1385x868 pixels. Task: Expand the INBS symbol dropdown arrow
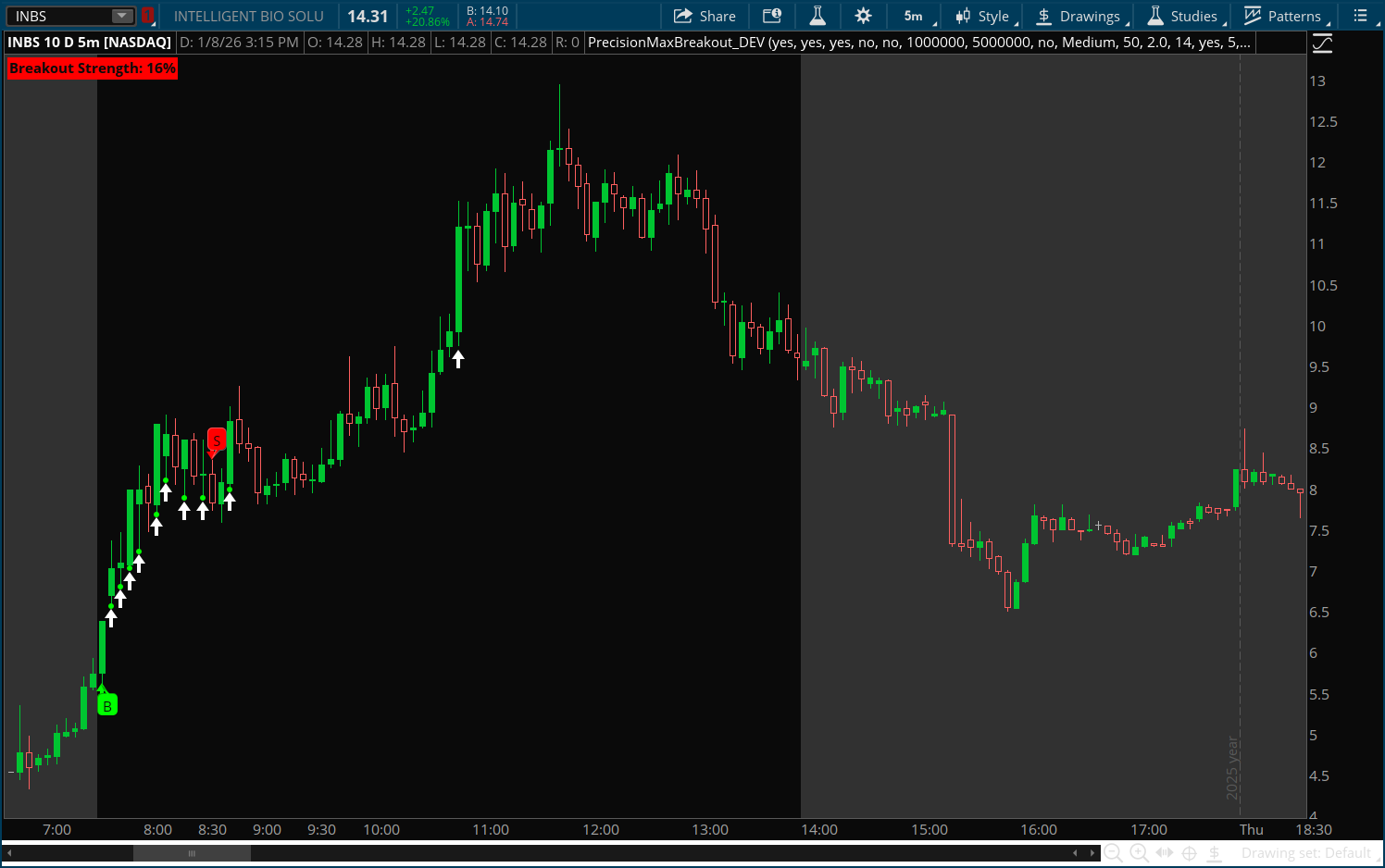[122, 16]
